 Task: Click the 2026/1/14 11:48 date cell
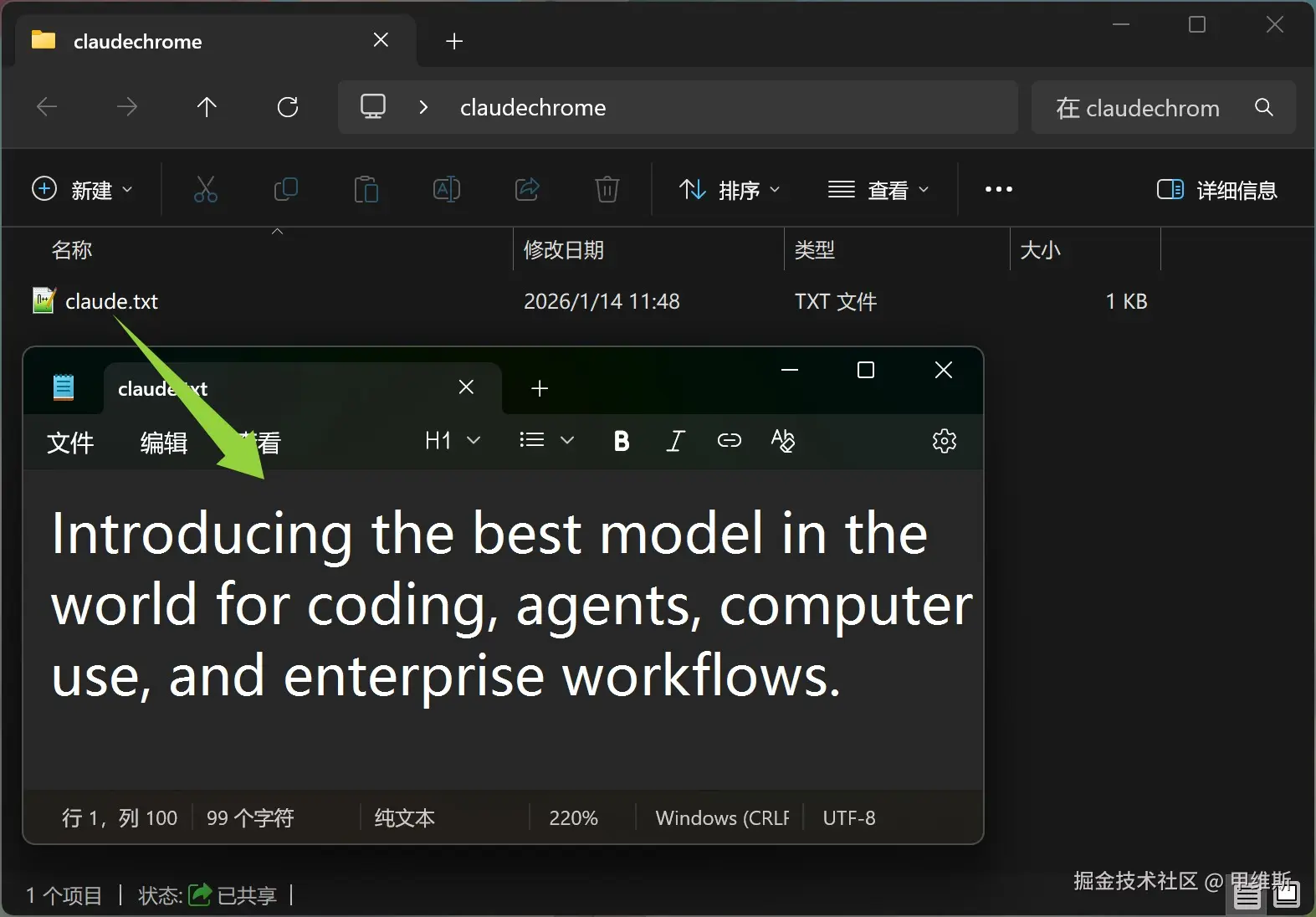(602, 301)
